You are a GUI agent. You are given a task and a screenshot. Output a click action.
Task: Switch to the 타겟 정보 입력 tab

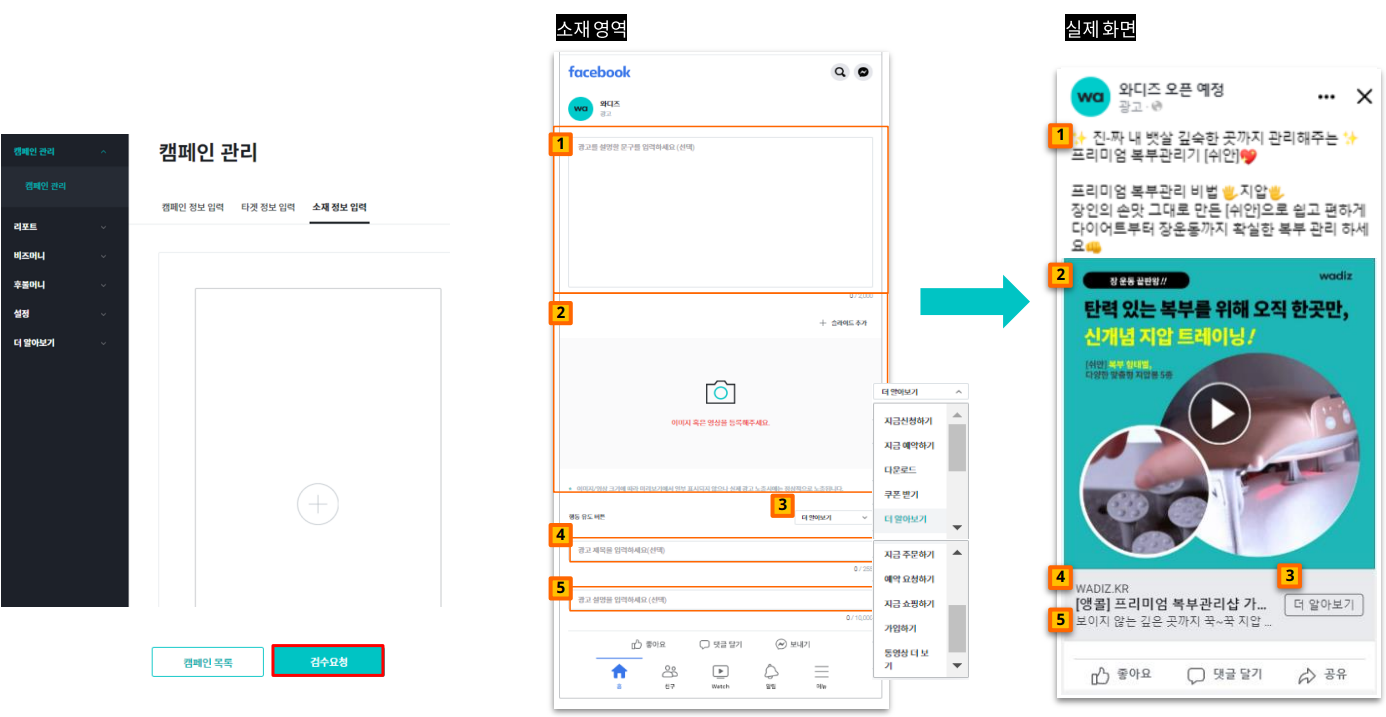click(268, 207)
